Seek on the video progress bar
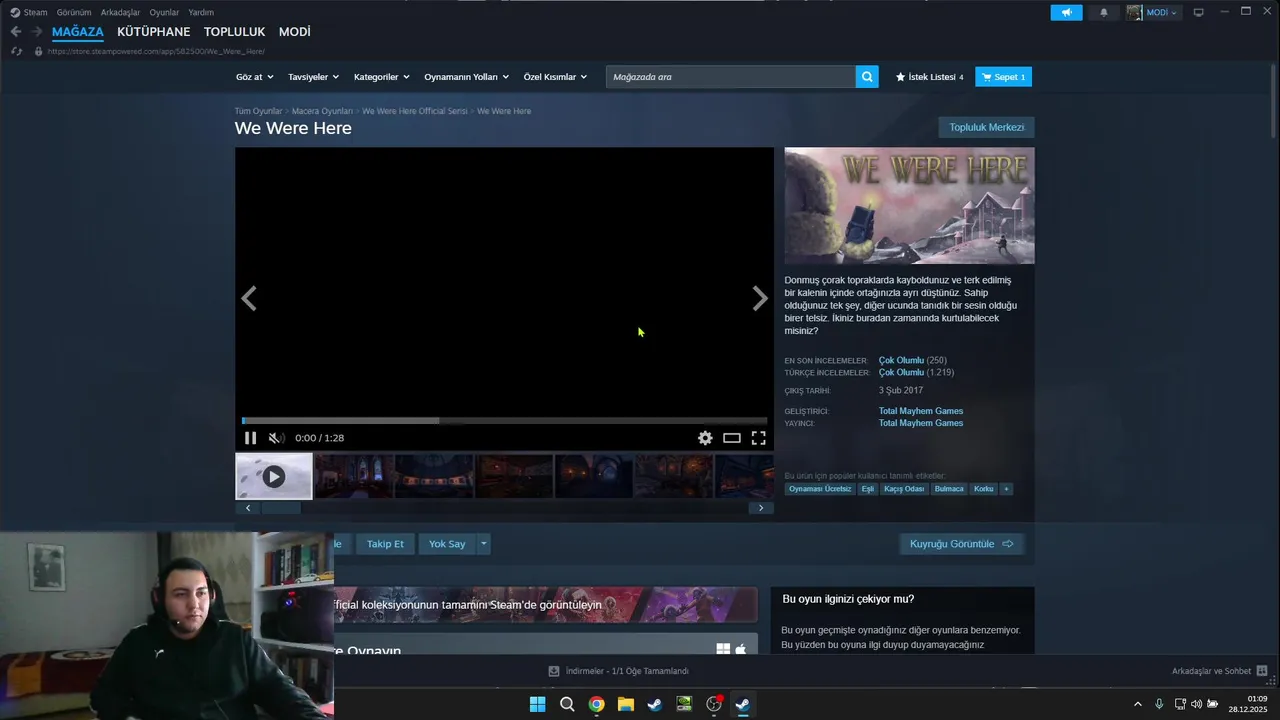Image resolution: width=1280 pixels, height=720 pixels. point(504,421)
